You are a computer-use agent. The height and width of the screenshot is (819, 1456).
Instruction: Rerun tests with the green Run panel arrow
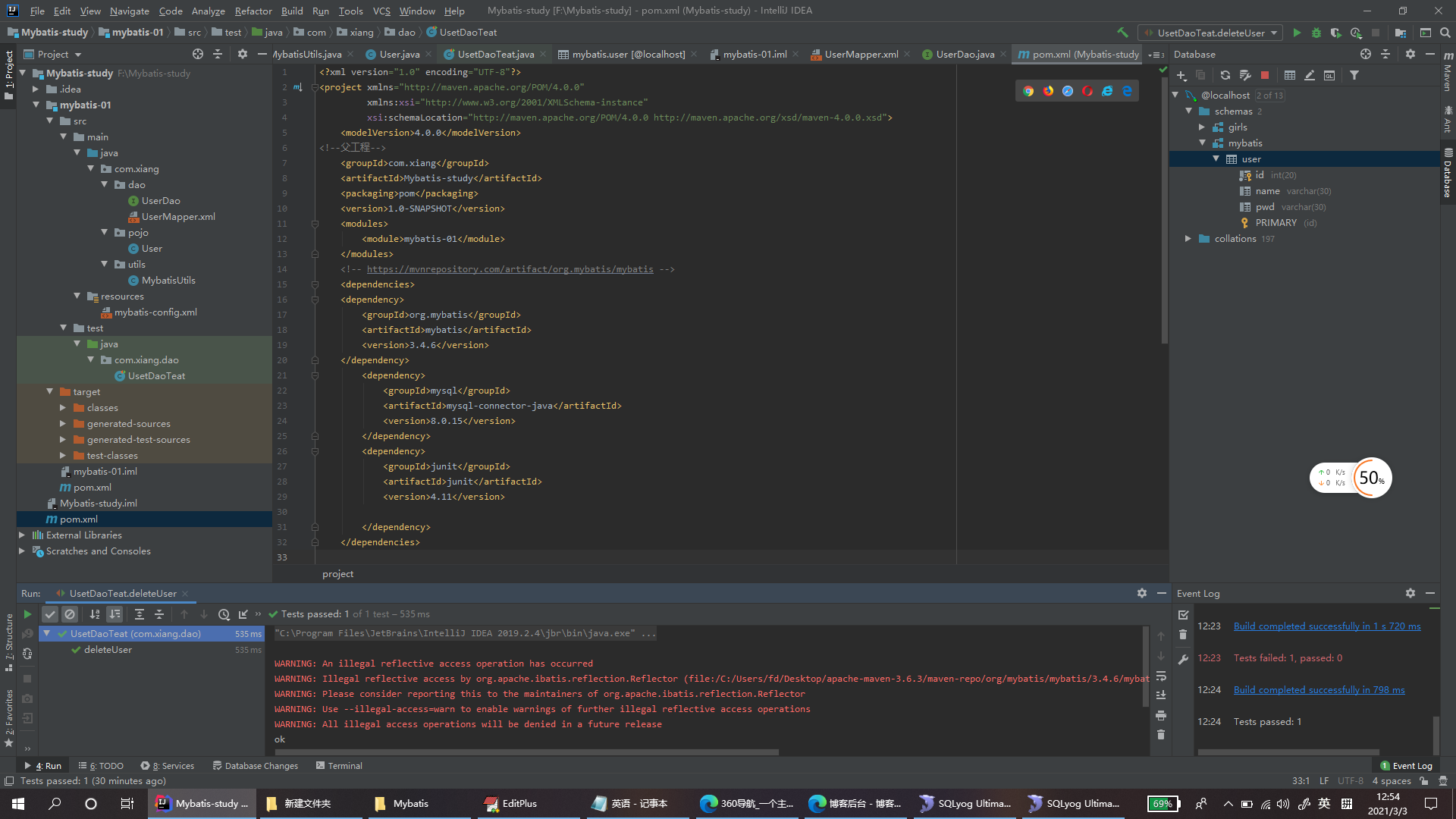pyautogui.click(x=27, y=614)
